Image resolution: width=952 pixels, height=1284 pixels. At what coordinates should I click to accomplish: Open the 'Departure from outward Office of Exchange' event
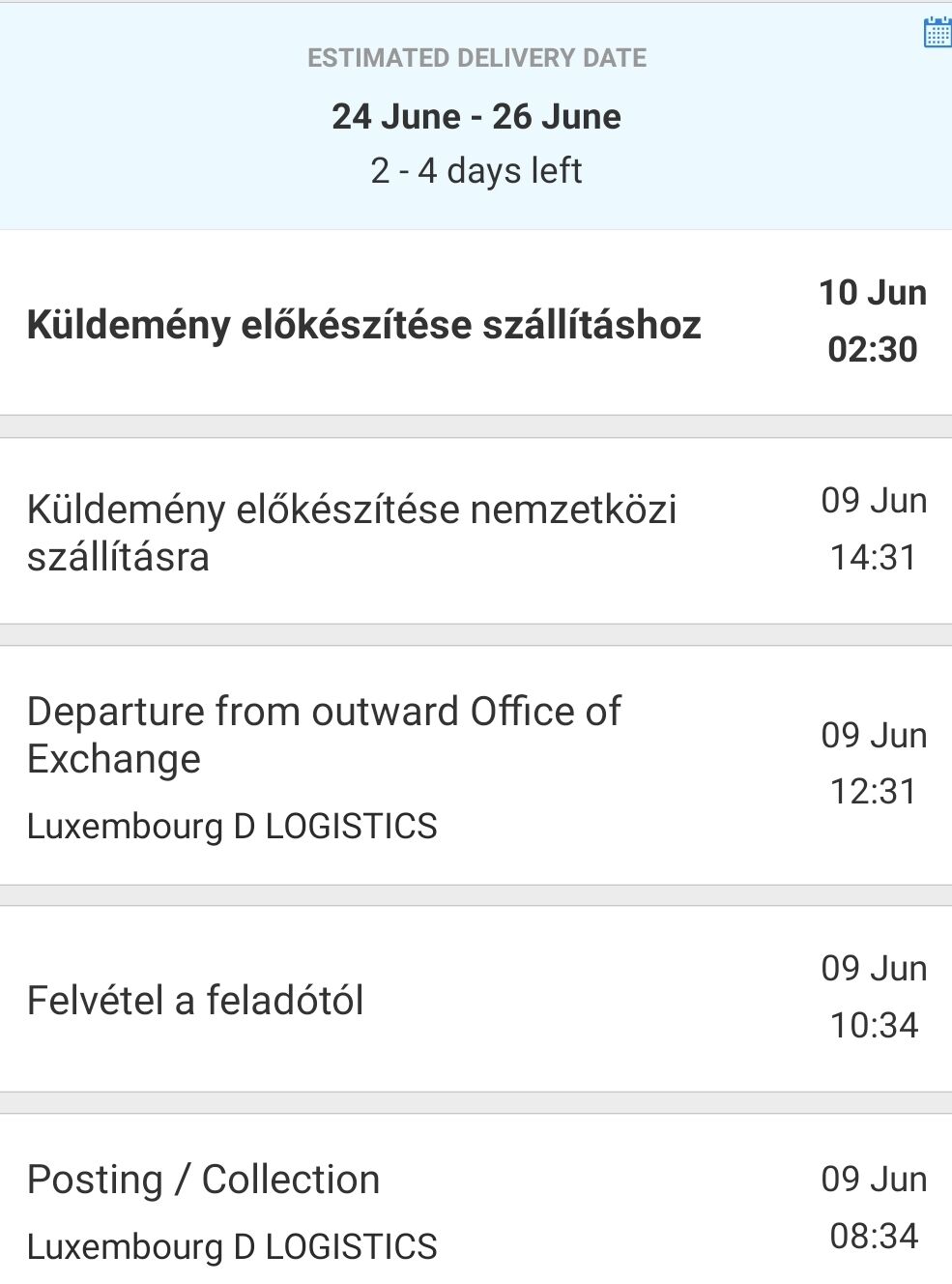(476, 765)
